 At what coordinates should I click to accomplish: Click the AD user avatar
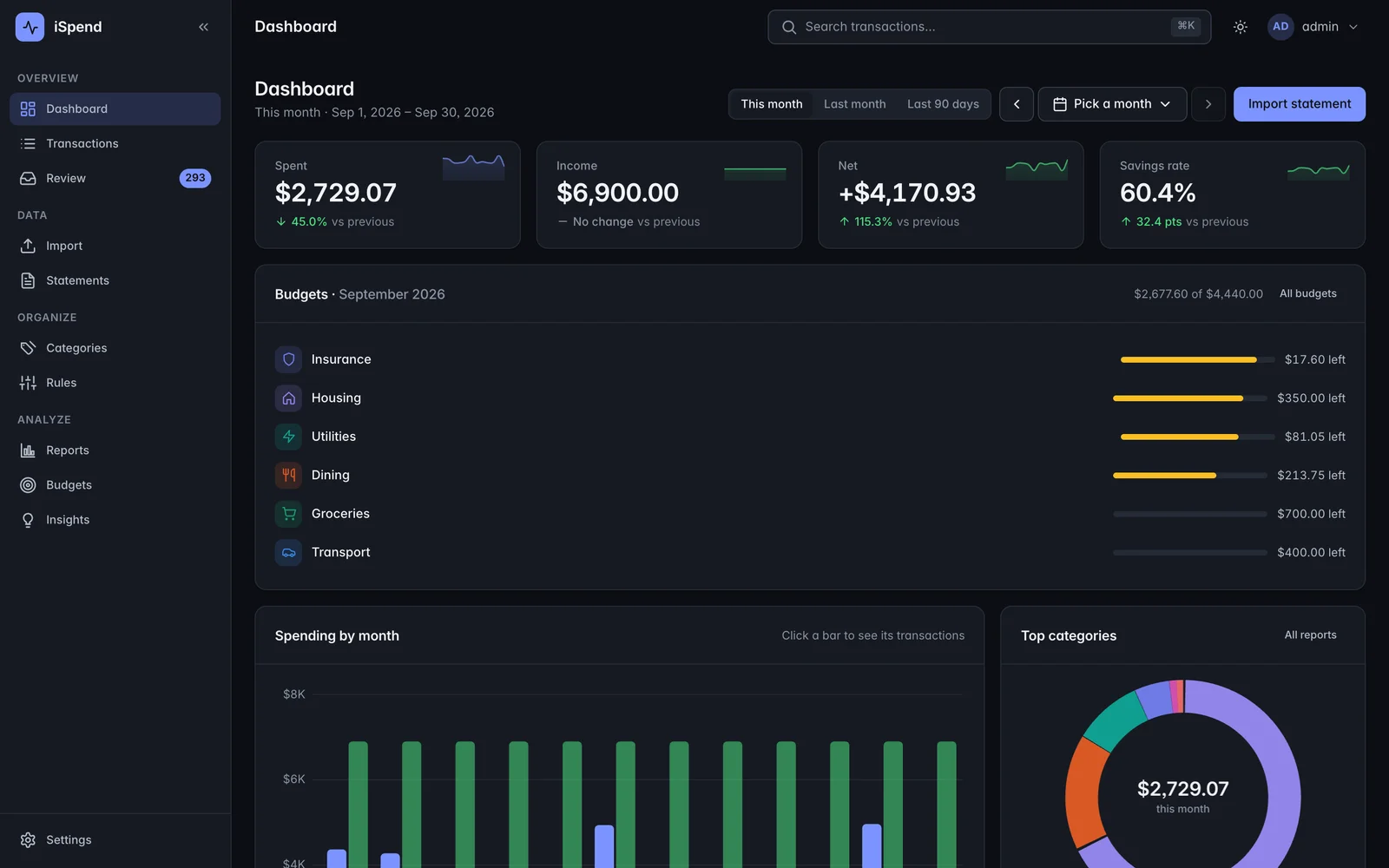pyautogui.click(x=1280, y=27)
